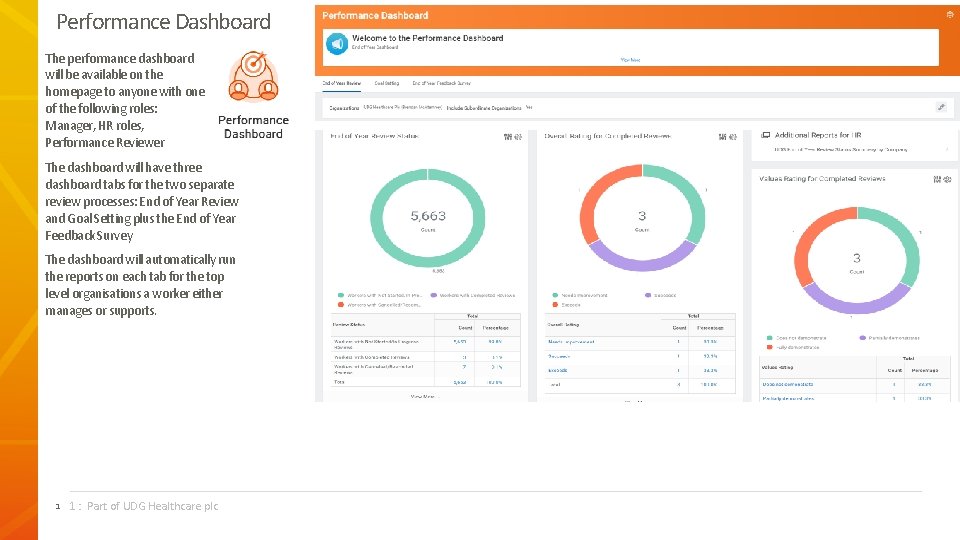960x540 pixels.
Task: Switch to the Goal Setting tab
Action: pyautogui.click(x=386, y=83)
